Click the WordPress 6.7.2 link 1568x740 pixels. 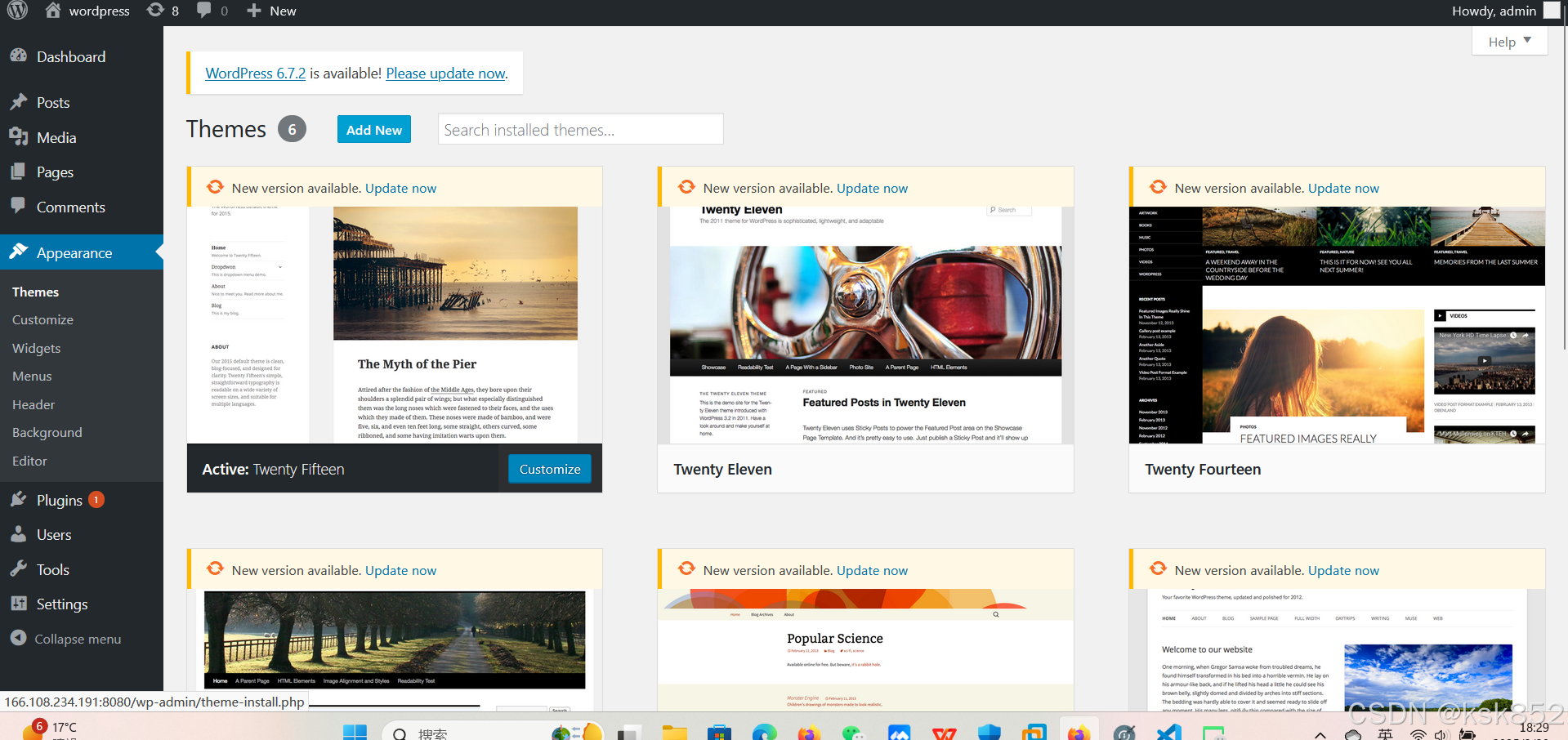point(256,74)
